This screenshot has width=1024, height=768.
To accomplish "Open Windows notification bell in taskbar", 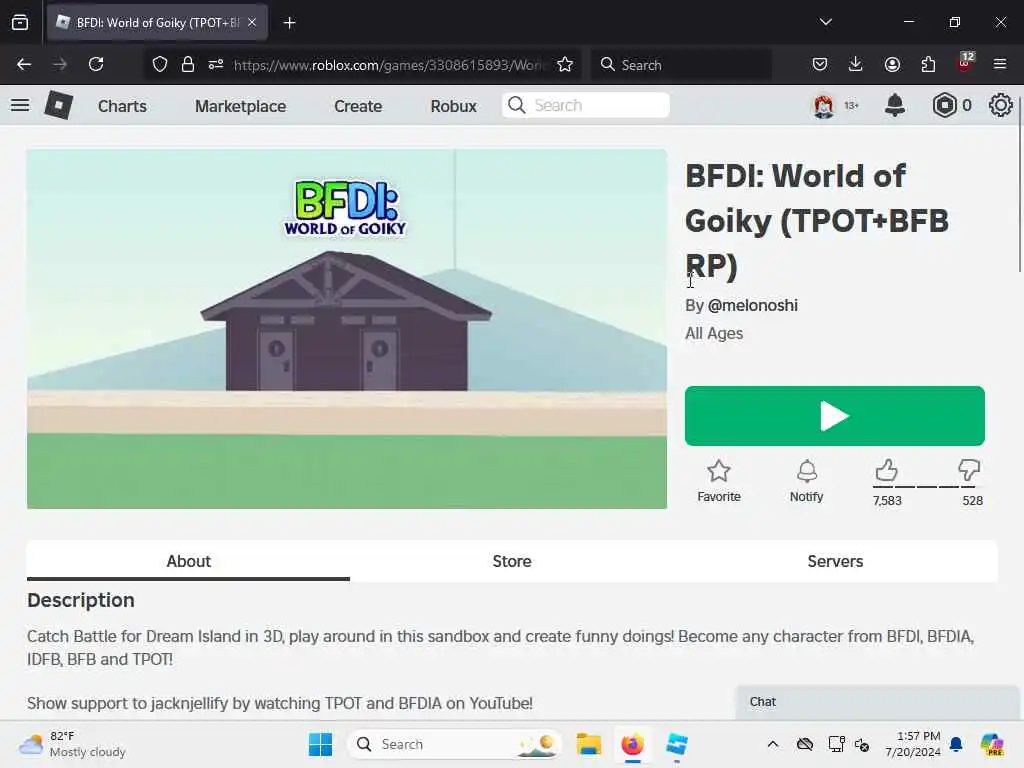I will [956, 744].
